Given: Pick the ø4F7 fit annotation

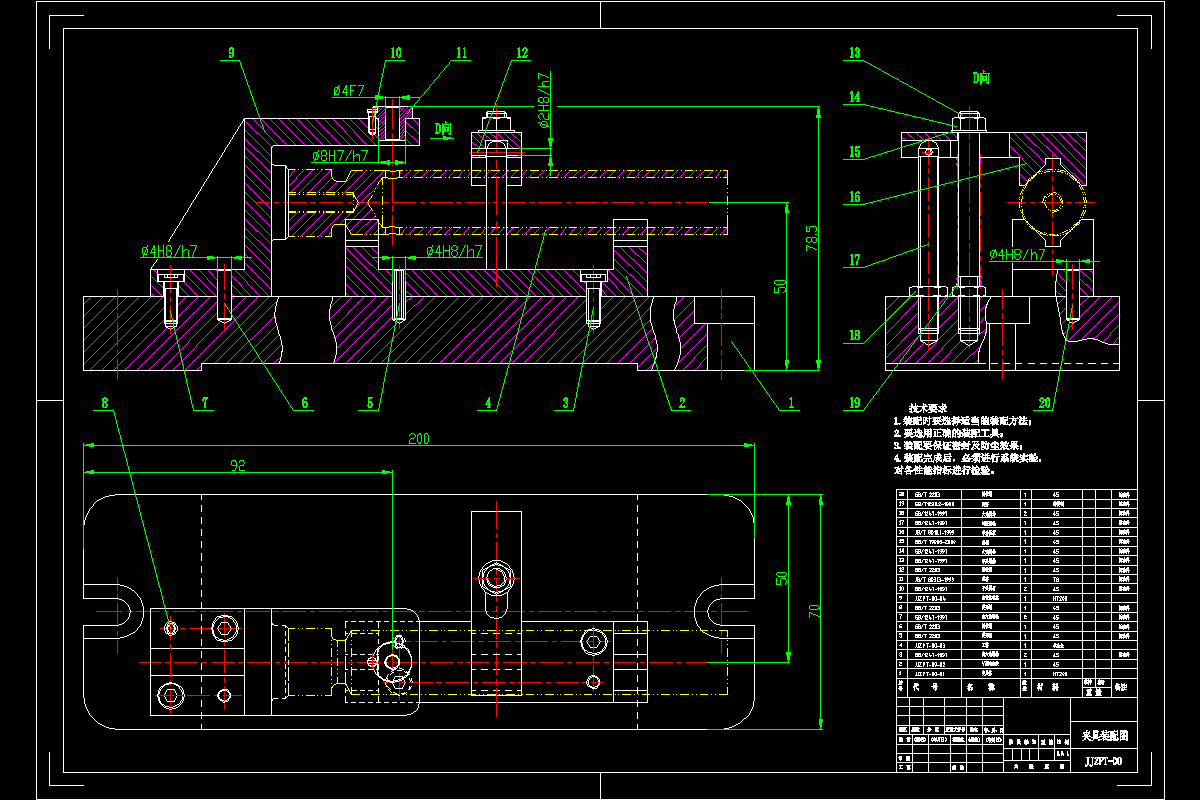Looking at the screenshot, I should click(349, 91).
